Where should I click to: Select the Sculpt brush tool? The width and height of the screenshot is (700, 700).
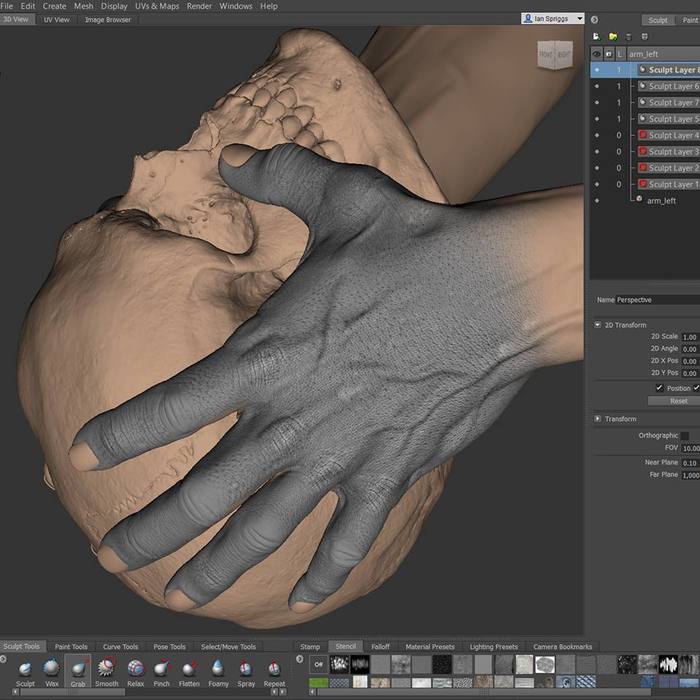[25, 668]
